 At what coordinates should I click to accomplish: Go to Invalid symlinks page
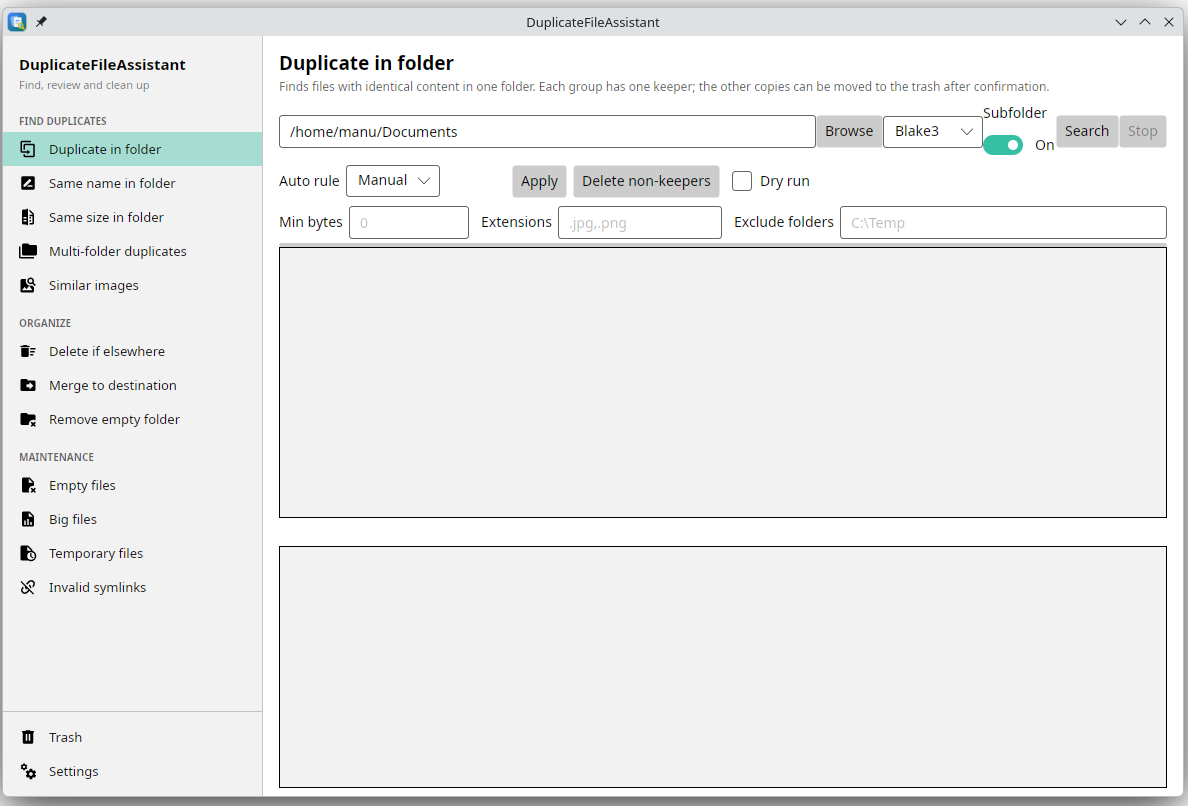133,588
